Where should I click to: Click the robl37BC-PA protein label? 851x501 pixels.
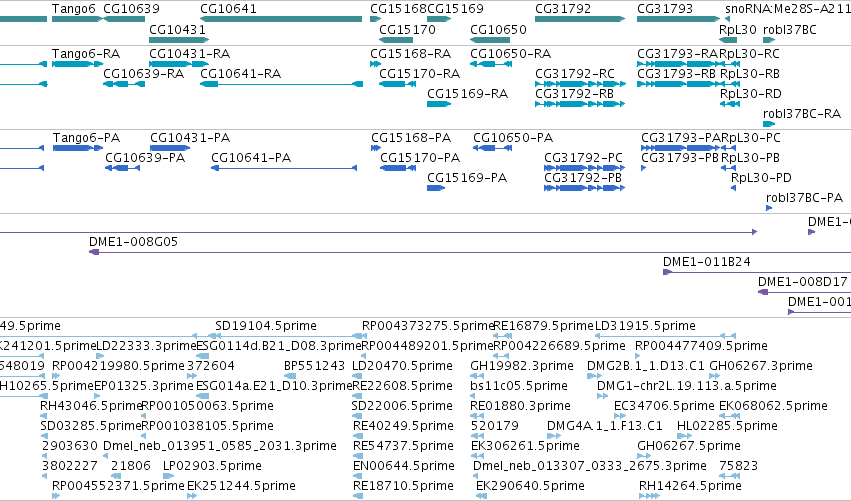pos(804,198)
